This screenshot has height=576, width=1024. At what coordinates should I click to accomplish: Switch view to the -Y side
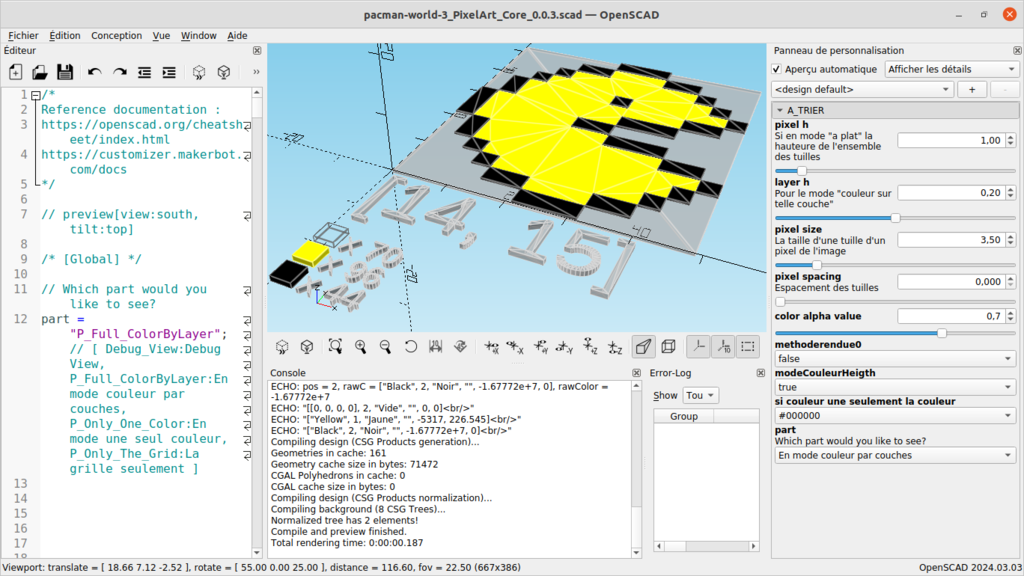pyautogui.click(x=565, y=347)
